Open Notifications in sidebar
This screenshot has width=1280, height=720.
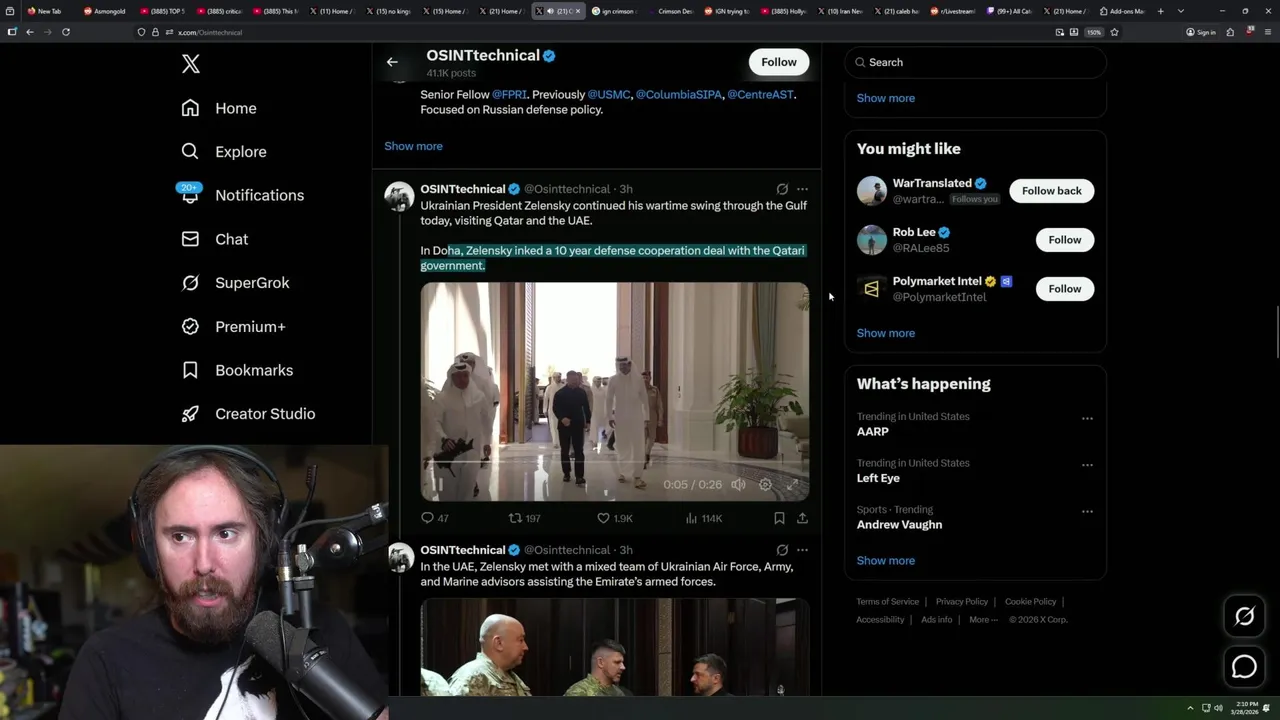(242, 195)
